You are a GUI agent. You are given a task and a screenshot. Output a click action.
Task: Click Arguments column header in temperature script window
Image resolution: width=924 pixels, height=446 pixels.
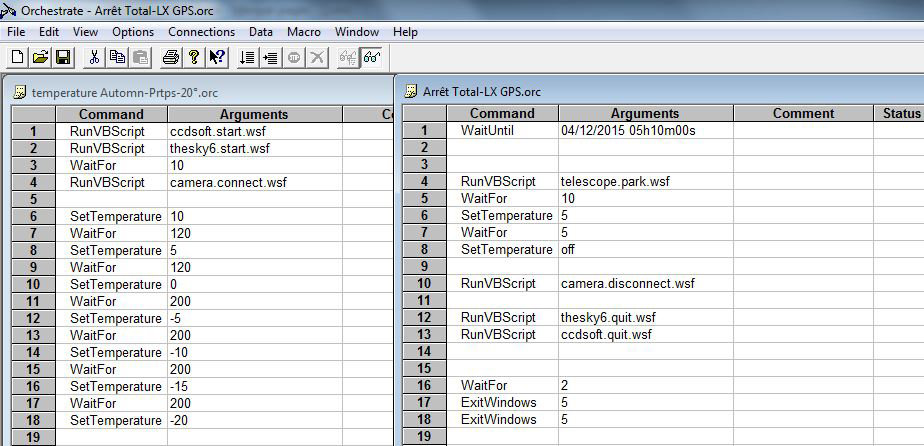(x=255, y=114)
